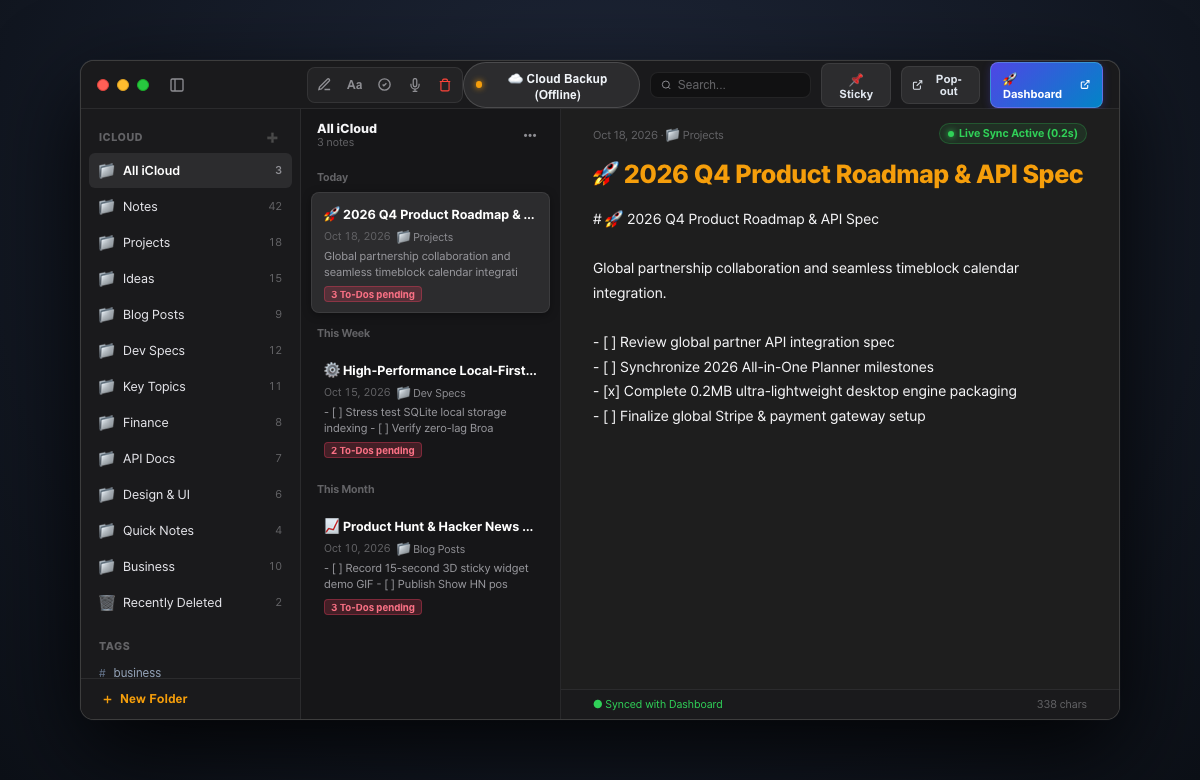Open the Finance folder

(x=190, y=423)
